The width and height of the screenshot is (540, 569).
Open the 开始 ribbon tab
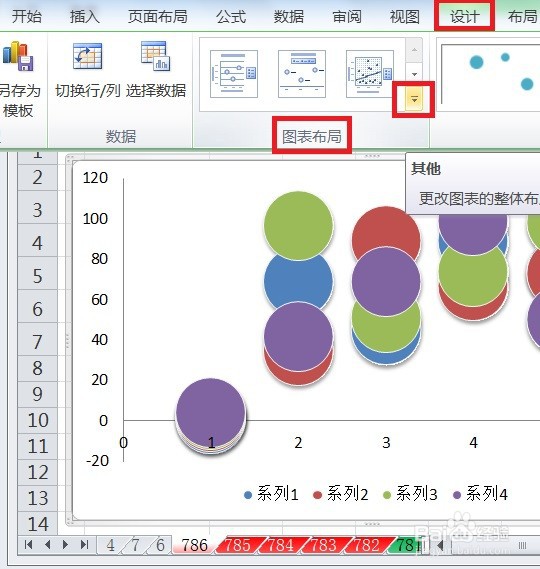(x=26, y=17)
